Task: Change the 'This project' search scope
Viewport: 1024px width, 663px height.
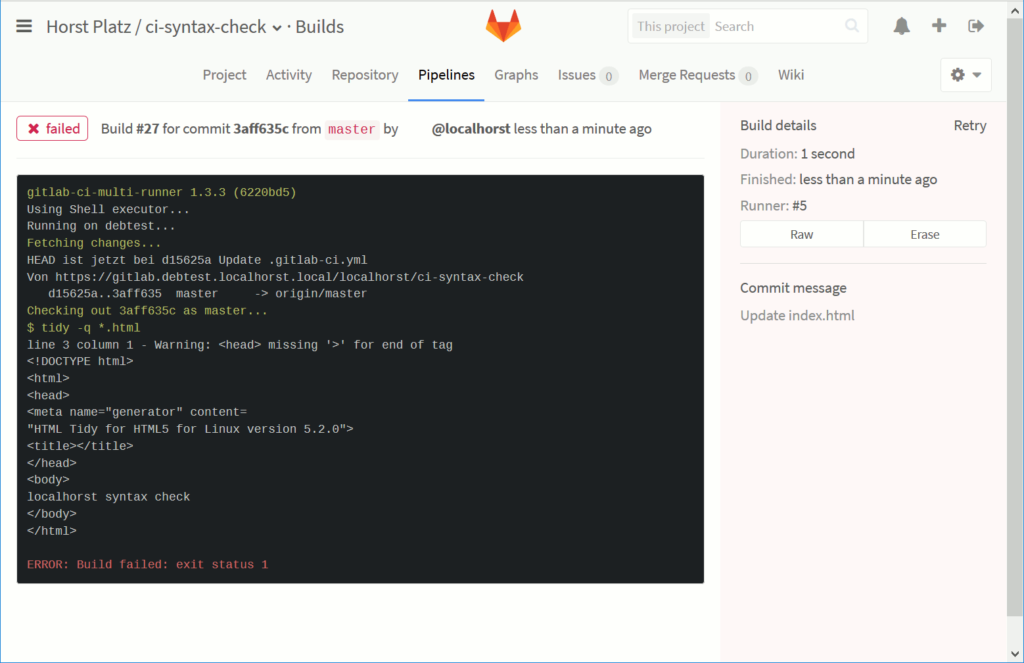Action: pyautogui.click(x=670, y=26)
